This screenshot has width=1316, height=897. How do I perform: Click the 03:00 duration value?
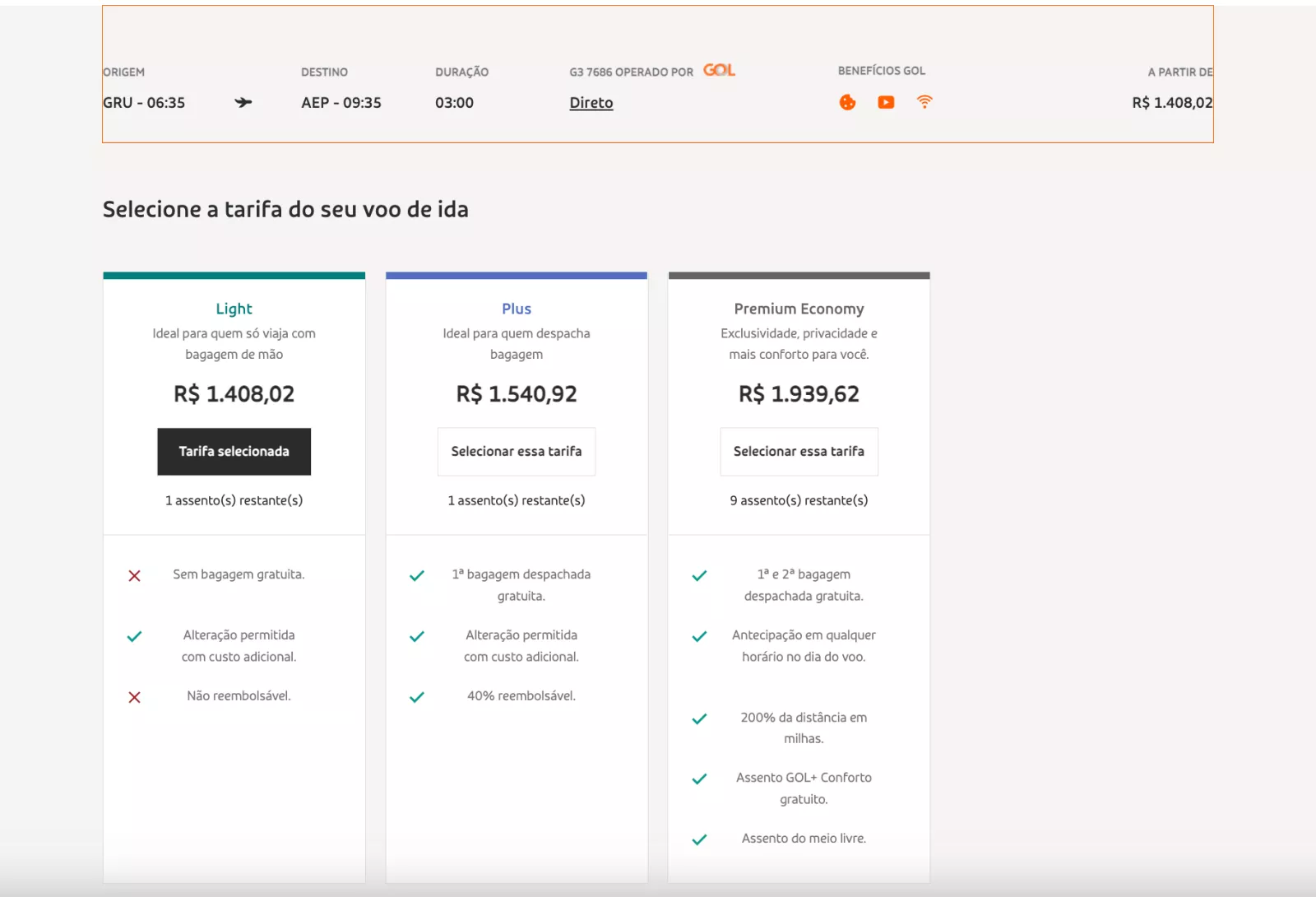click(455, 103)
